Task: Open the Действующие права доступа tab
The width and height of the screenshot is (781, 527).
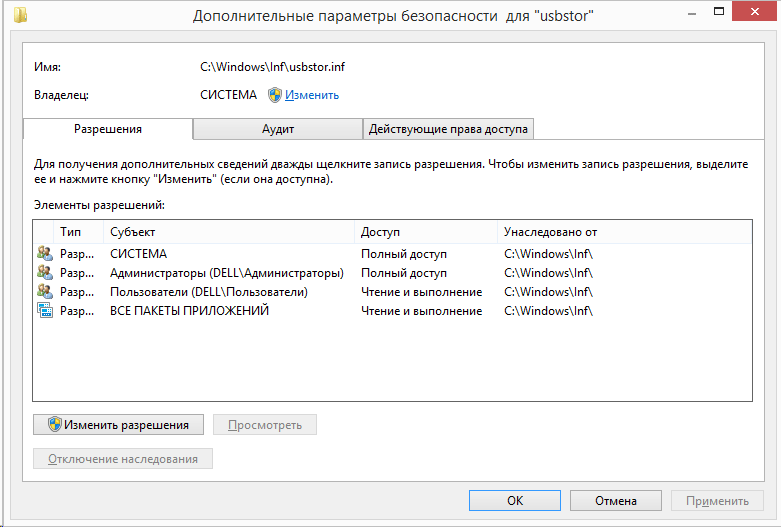Action: [x=448, y=129]
